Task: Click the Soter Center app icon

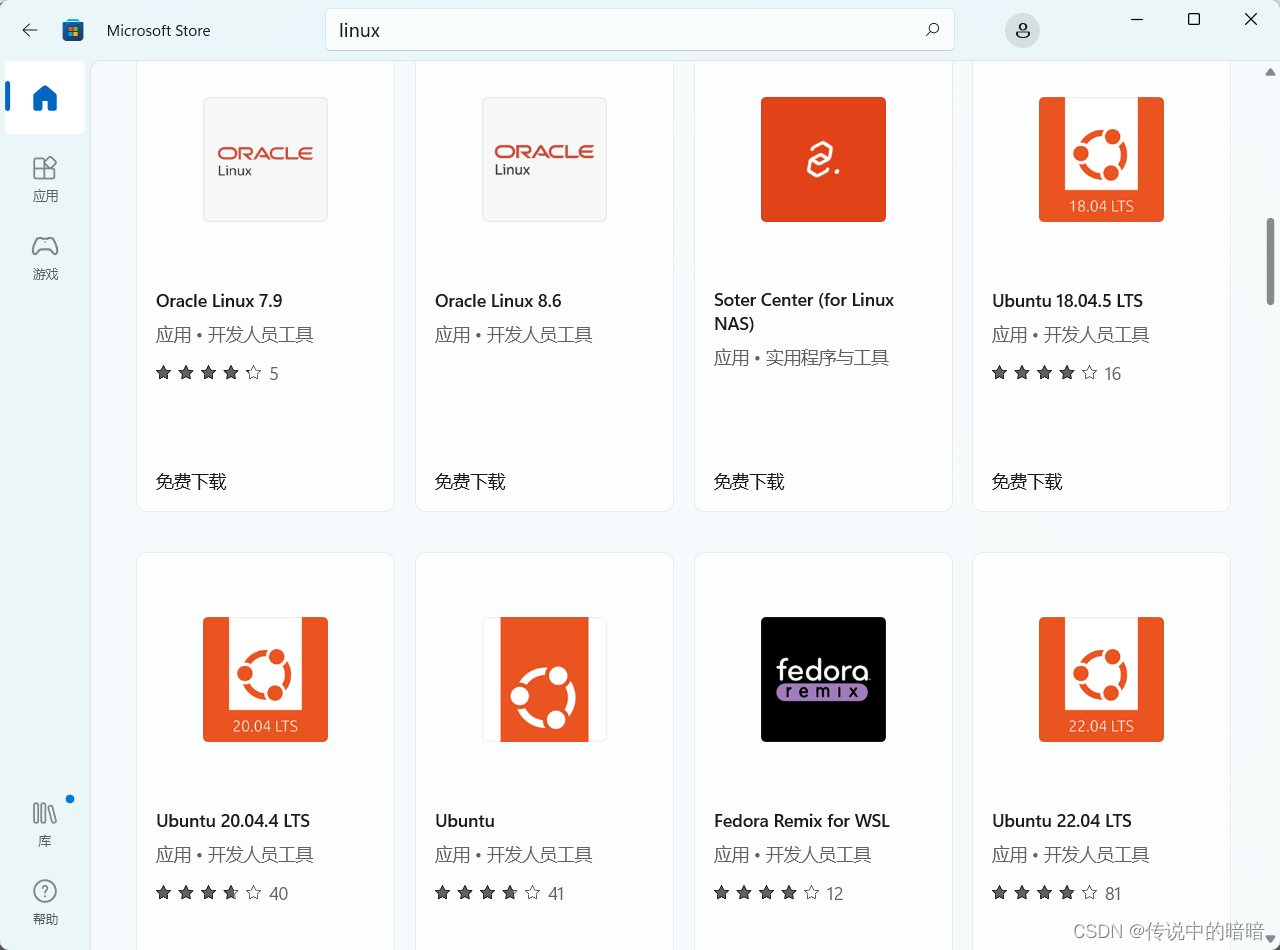Action: (x=823, y=159)
